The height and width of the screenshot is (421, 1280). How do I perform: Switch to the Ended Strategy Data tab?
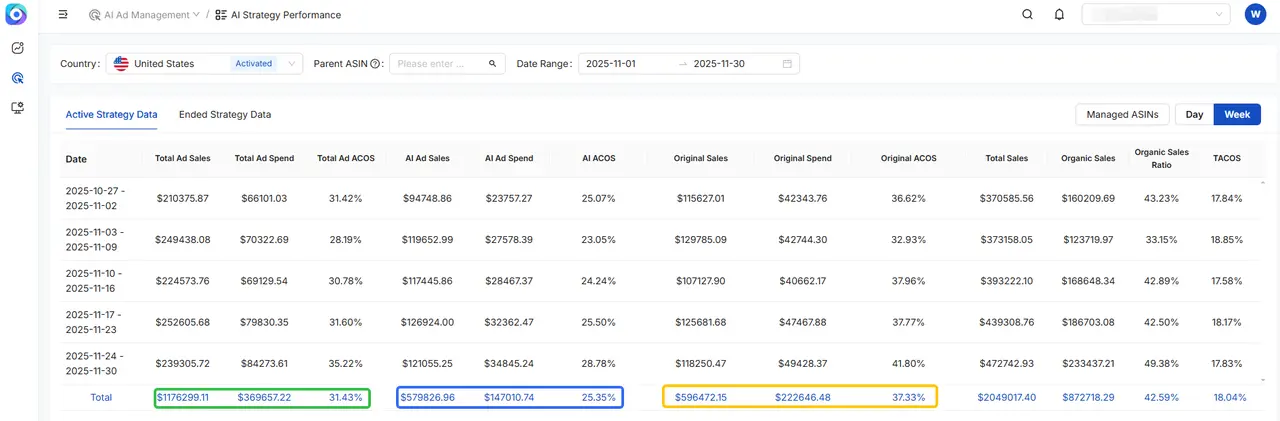225,115
